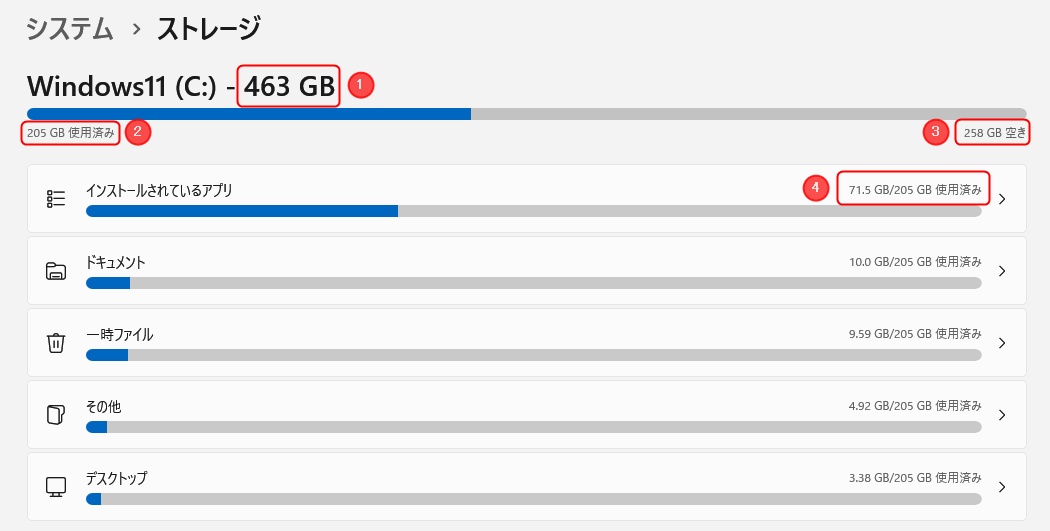Viewport: 1050px width, 531px height.
Task: Open the デスクトップ row chevron
Action: (x=1002, y=487)
